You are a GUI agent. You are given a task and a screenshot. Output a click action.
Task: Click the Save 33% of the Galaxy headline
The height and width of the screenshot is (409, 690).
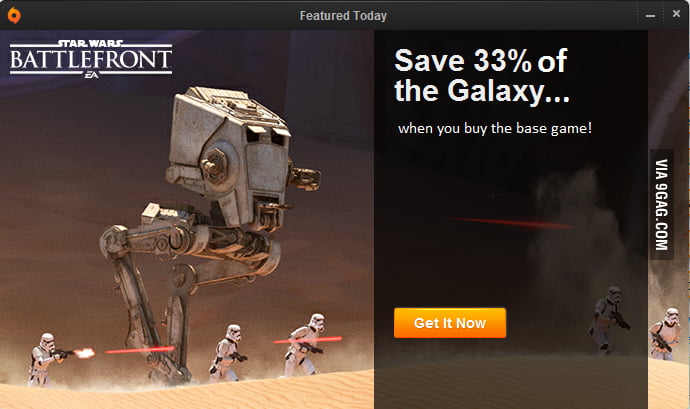[x=481, y=75]
